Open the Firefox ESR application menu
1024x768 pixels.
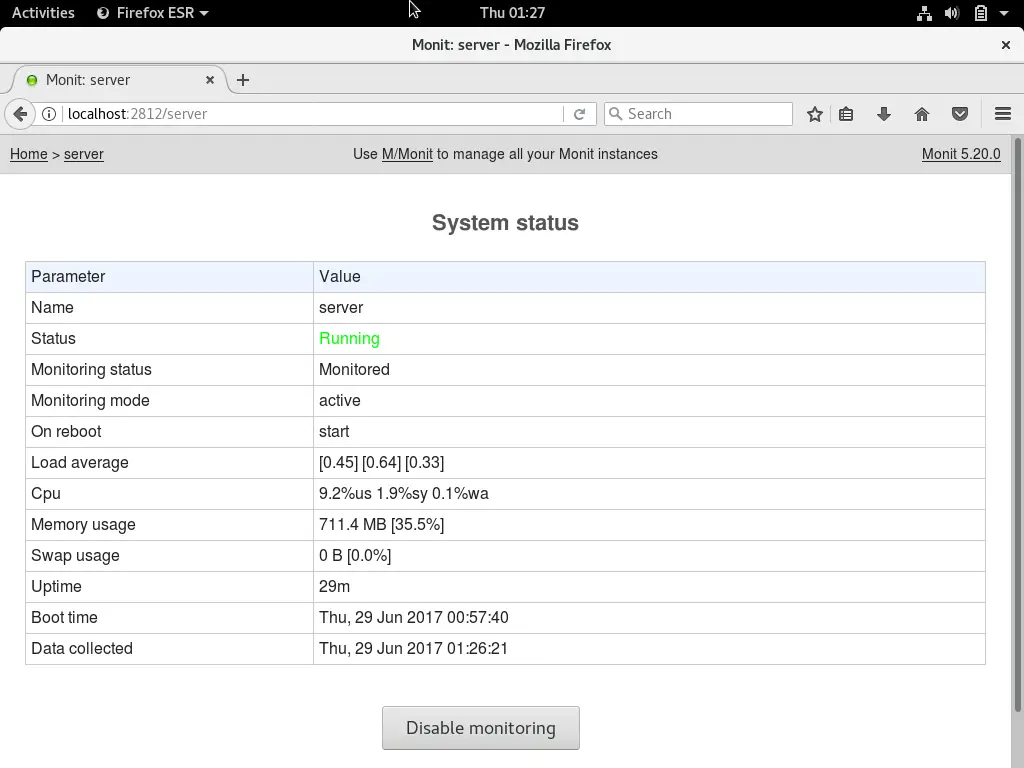150,13
